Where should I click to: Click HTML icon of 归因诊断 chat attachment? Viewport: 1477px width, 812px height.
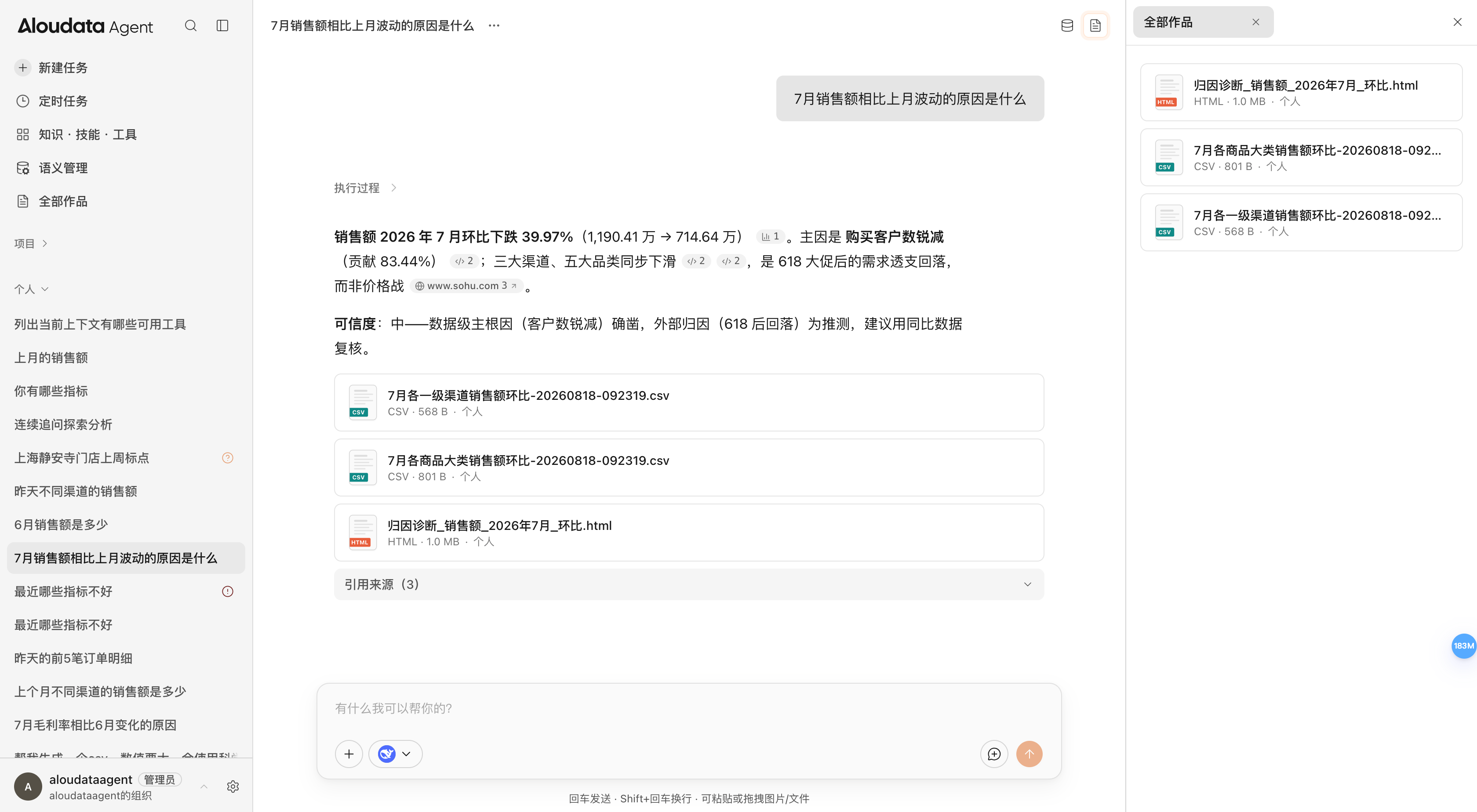click(x=362, y=533)
